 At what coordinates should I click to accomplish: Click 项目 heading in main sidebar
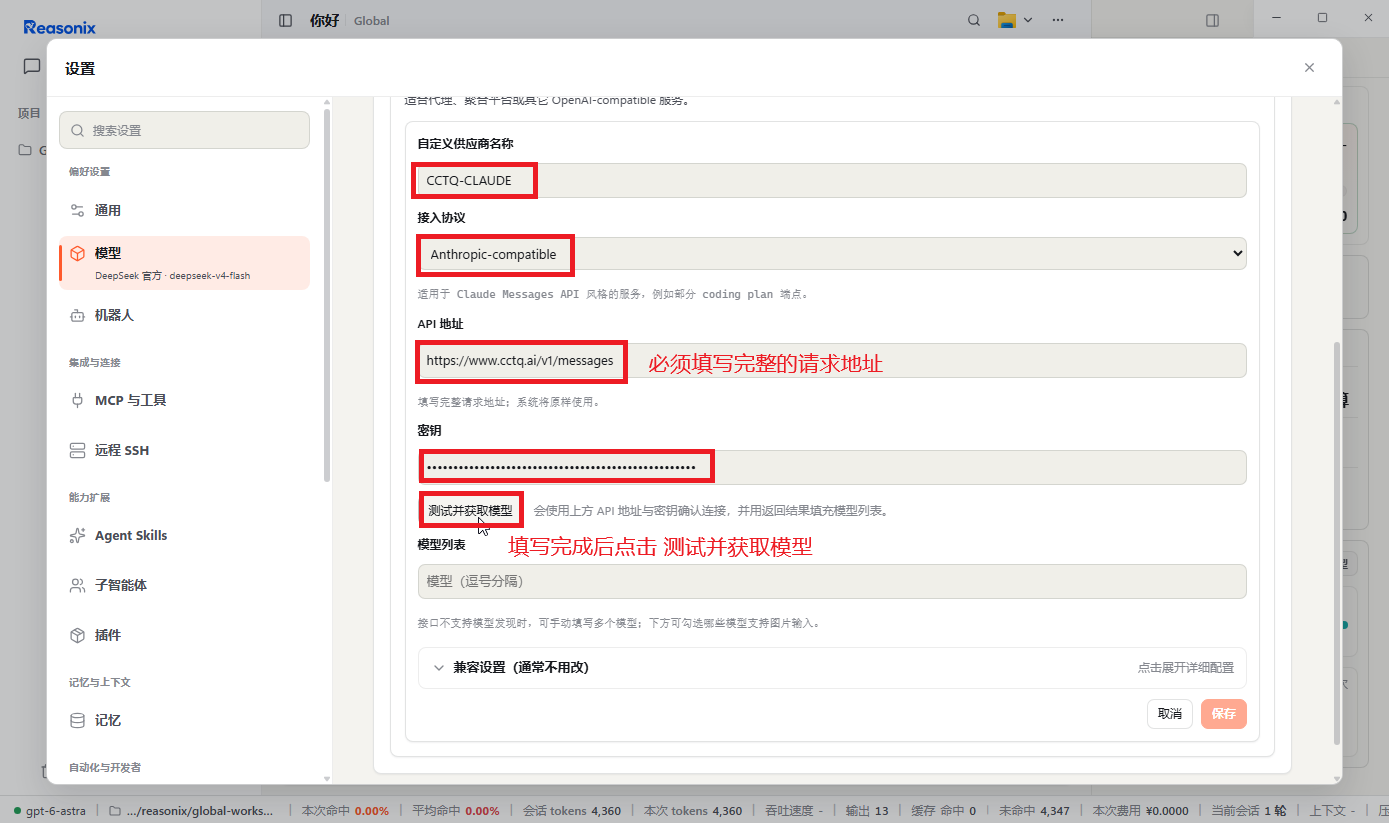(x=30, y=113)
